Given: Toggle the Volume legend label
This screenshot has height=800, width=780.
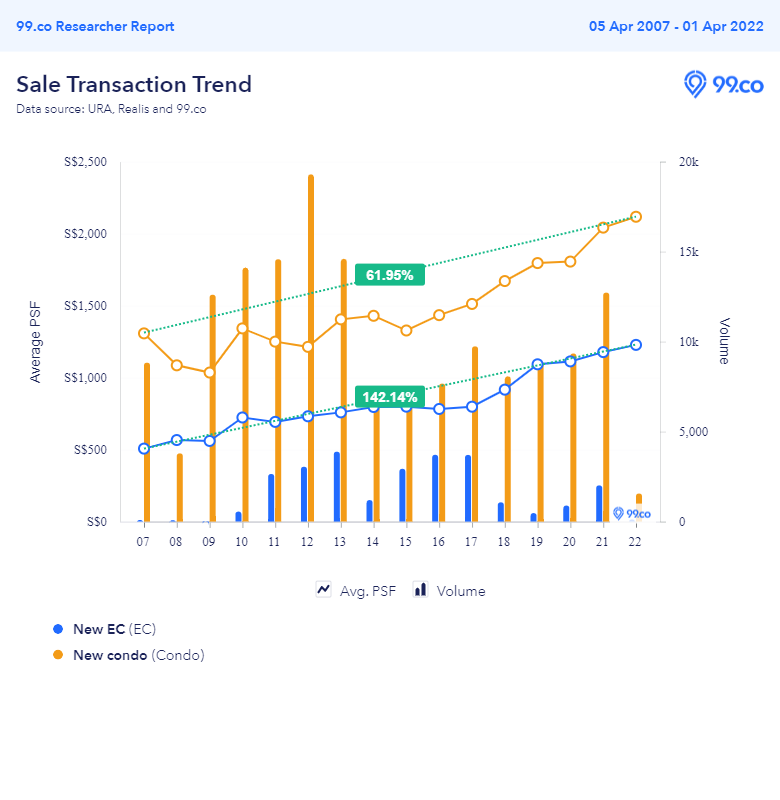Looking at the screenshot, I should (x=460, y=591).
